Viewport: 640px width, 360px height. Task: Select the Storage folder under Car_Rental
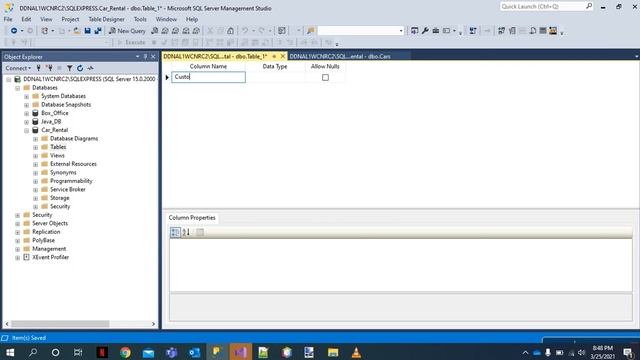coord(60,198)
